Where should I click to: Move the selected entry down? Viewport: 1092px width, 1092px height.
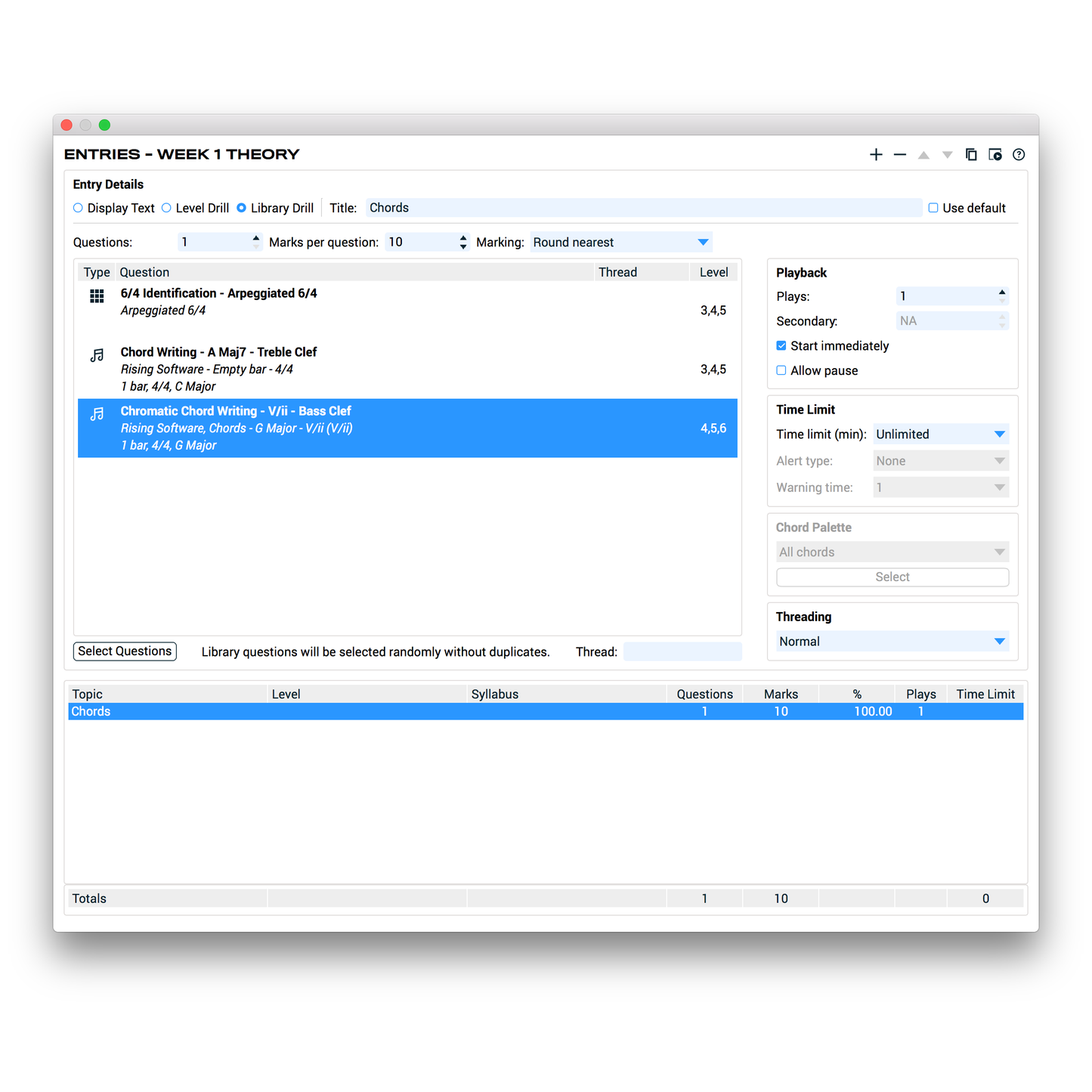coord(947,154)
